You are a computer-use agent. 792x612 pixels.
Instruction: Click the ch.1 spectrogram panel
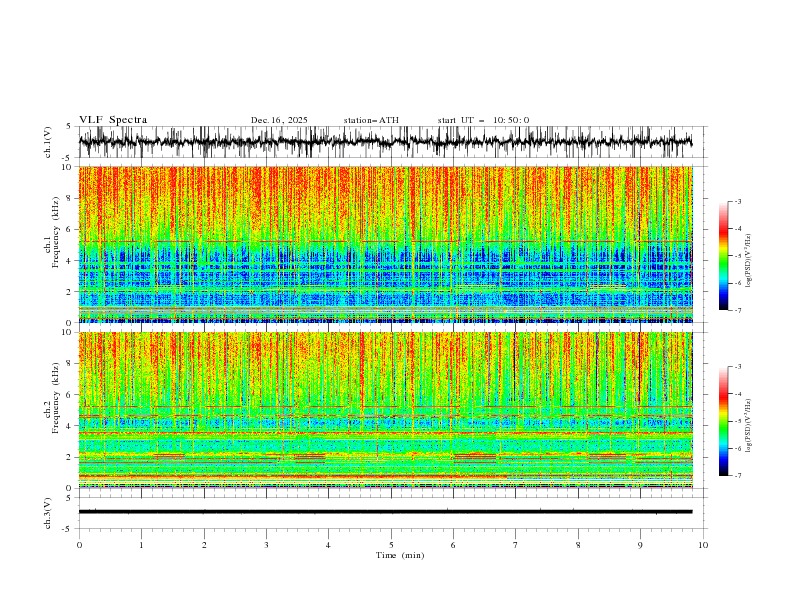pyautogui.click(x=386, y=244)
